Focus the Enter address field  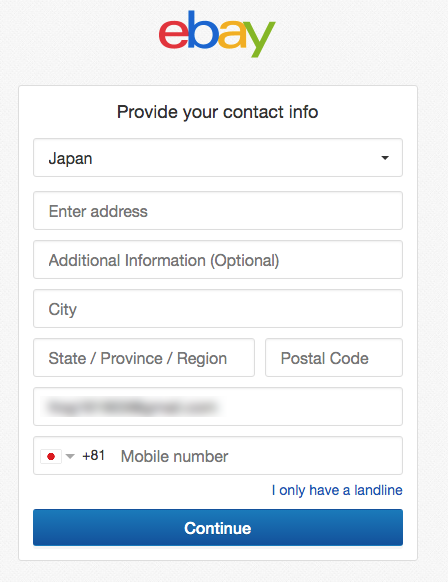pyautogui.click(x=218, y=211)
